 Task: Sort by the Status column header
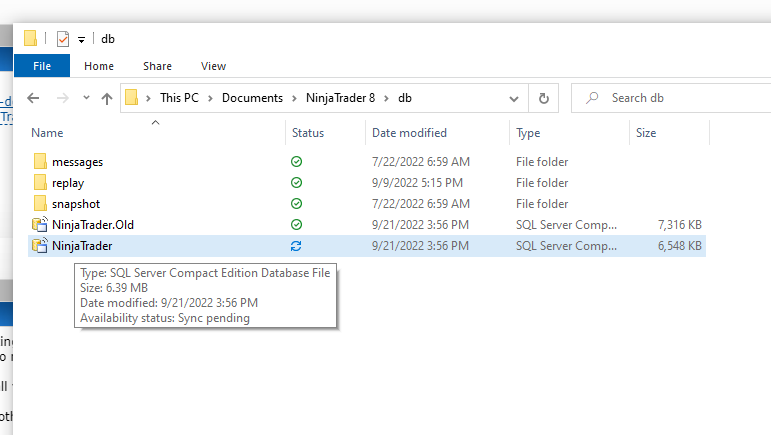click(x=308, y=133)
